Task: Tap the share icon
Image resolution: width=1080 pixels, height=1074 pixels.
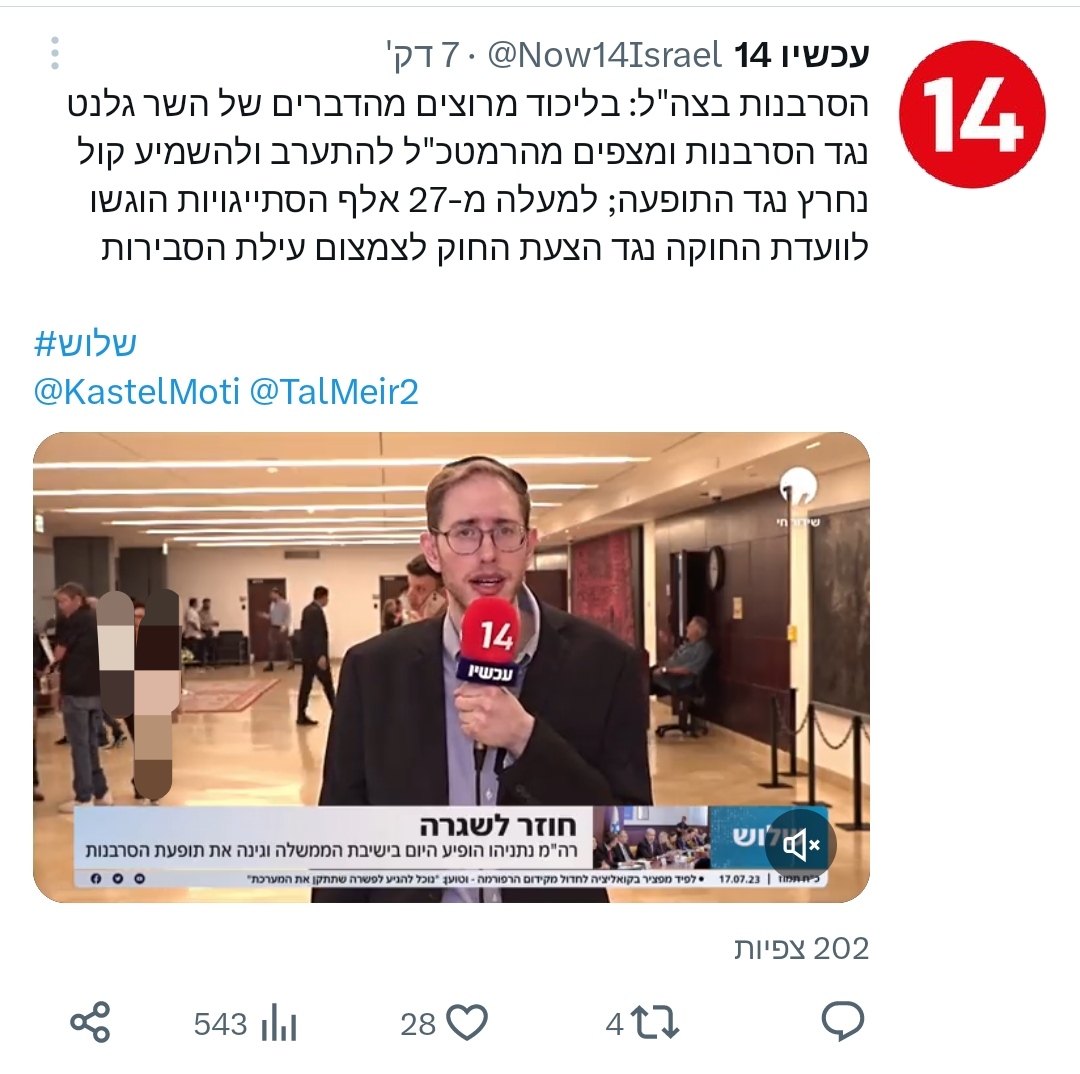Action: tap(90, 1022)
